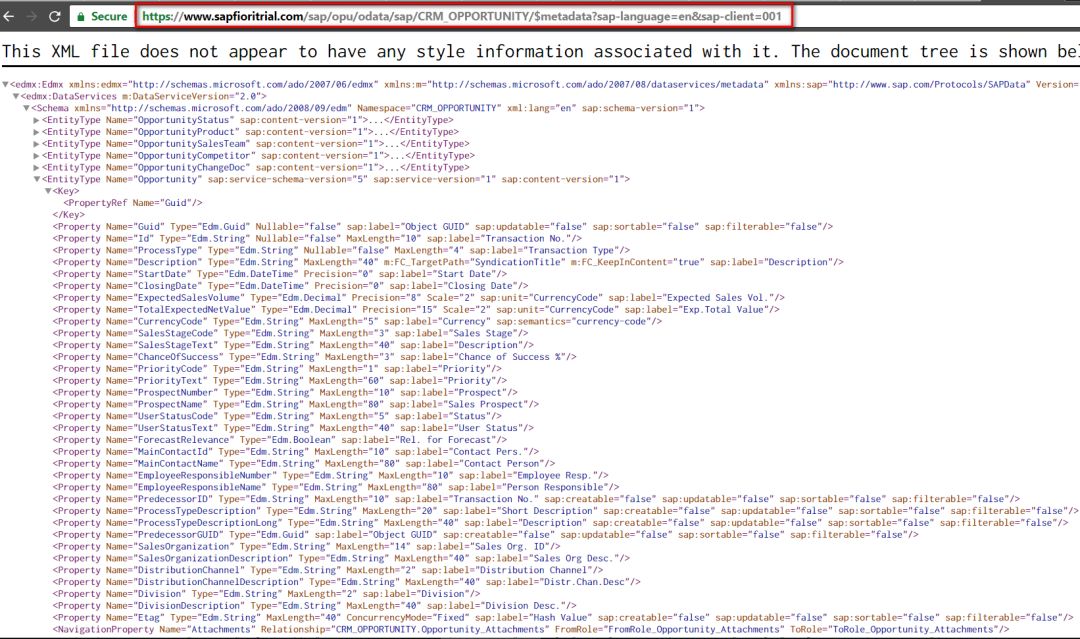Select the Property Name="UserStatusCode" line

[x=278, y=416]
